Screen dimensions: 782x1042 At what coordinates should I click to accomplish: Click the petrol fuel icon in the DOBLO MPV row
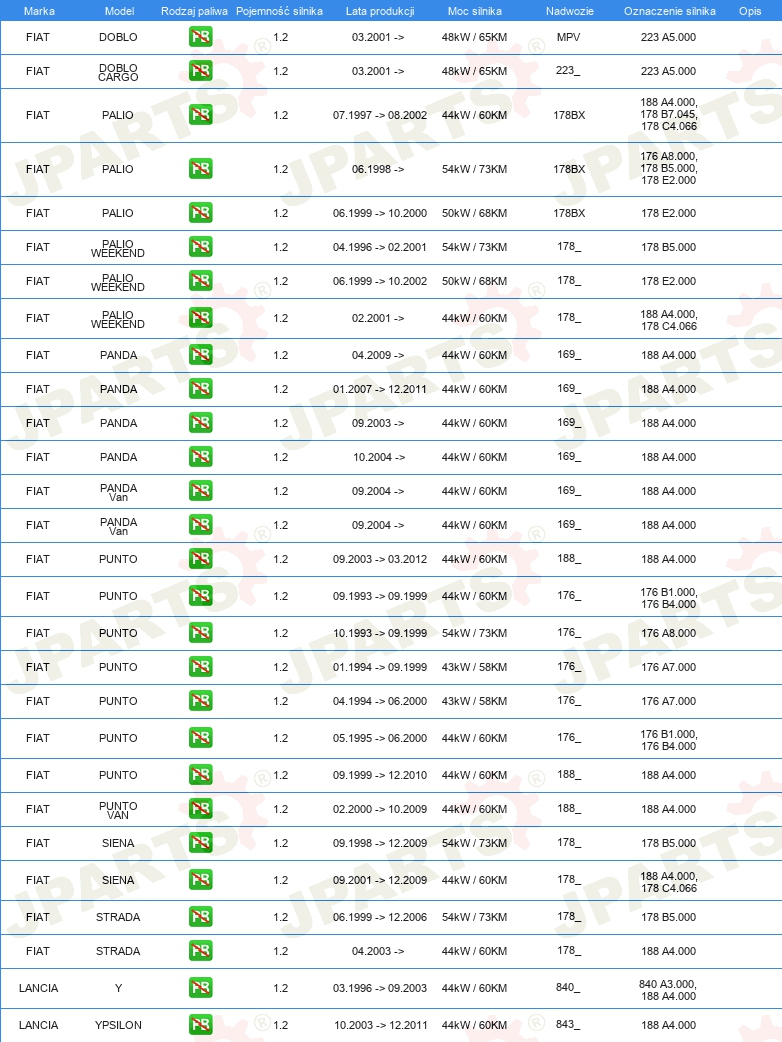click(x=200, y=37)
